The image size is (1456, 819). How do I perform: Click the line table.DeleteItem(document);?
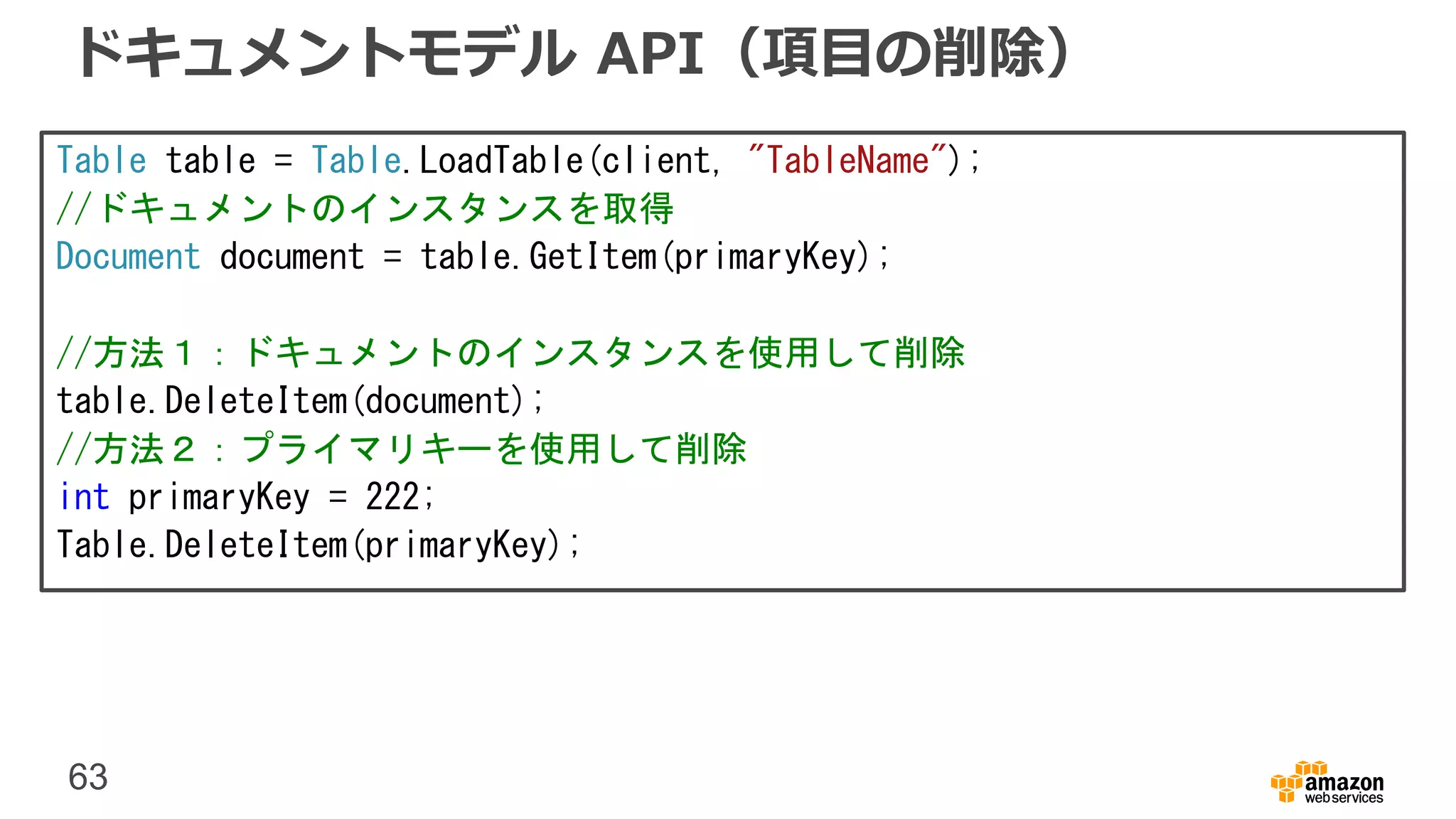300,401
